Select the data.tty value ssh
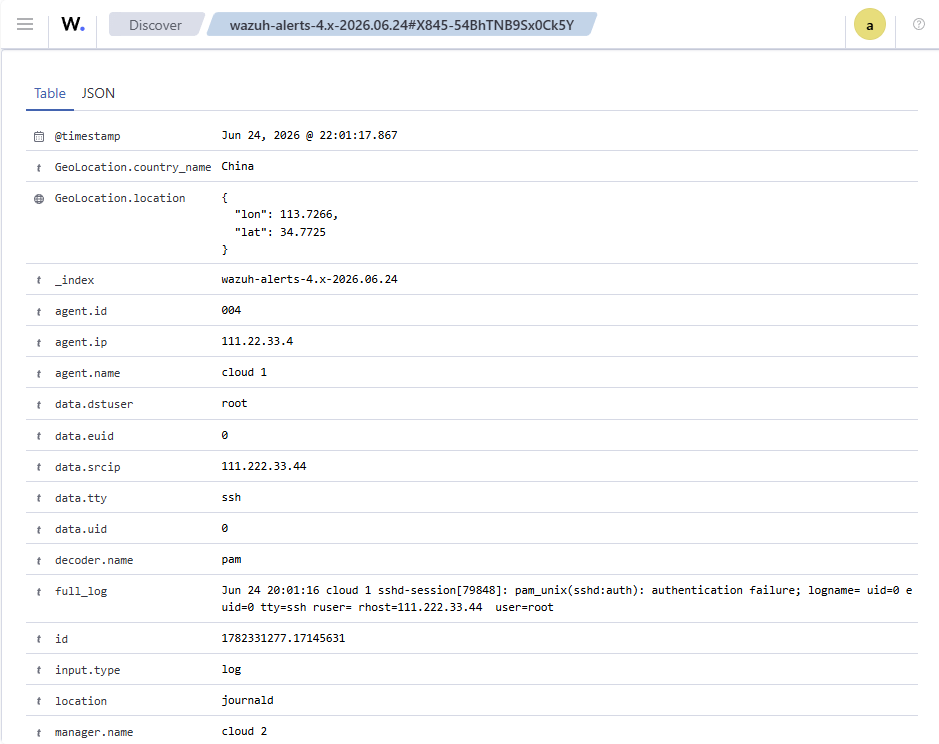This screenshot has height=744, width=939. coord(231,497)
